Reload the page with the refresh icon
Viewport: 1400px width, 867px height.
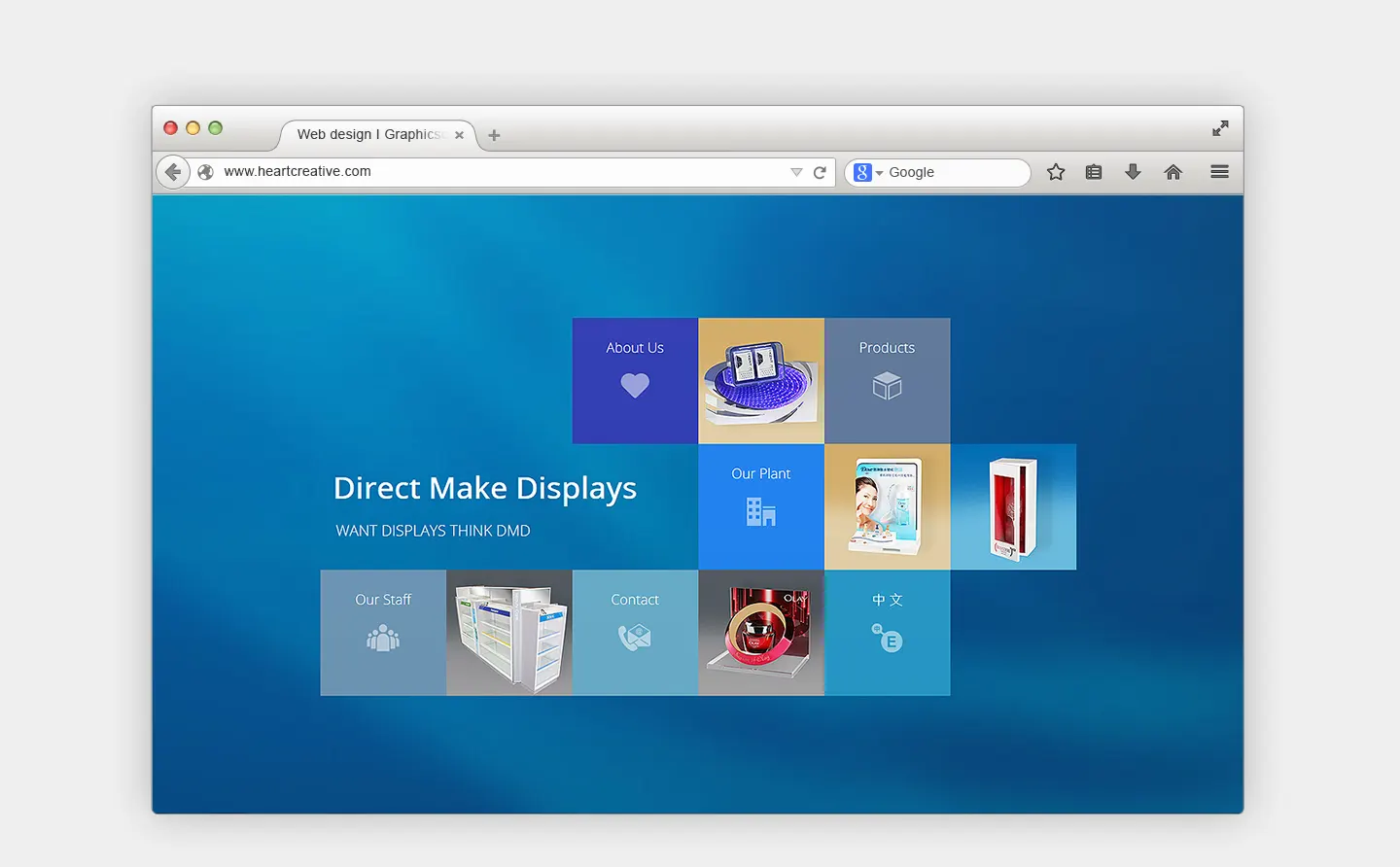pos(820,172)
